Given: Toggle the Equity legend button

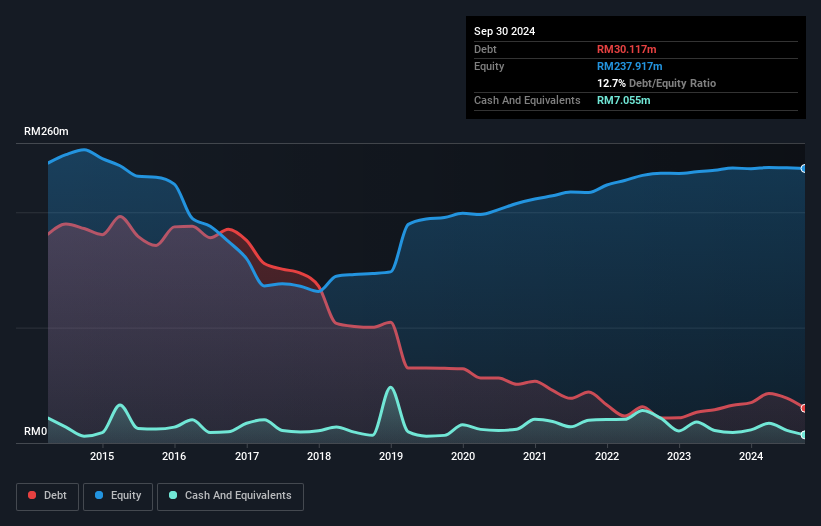Looking at the screenshot, I should (x=118, y=496).
